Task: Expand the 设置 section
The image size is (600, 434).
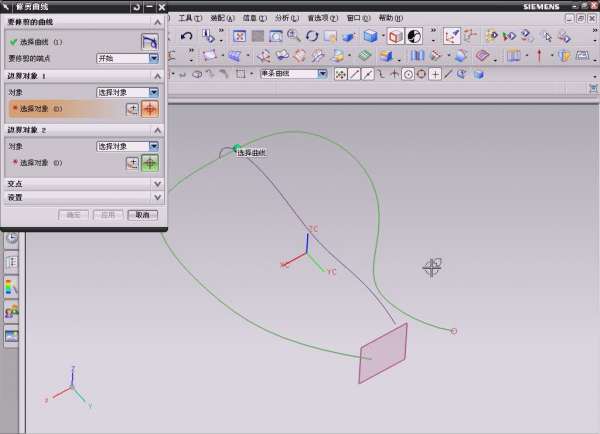Action: point(82,198)
